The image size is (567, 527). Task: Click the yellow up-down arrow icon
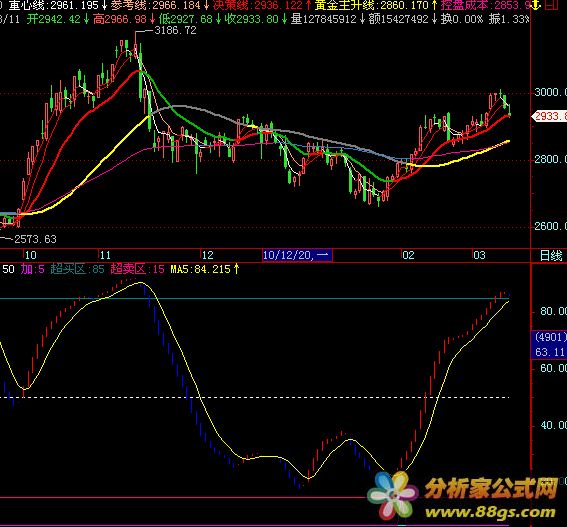click(x=537, y=5)
